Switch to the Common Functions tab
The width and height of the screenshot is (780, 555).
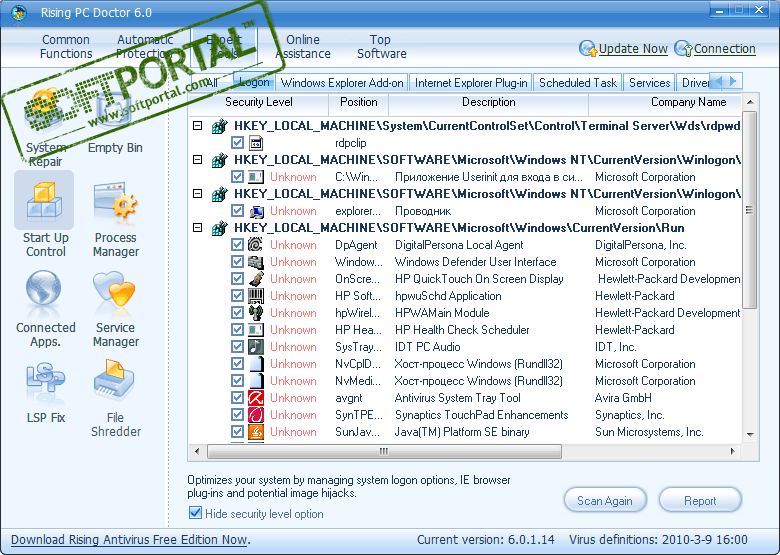pos(66,46)
